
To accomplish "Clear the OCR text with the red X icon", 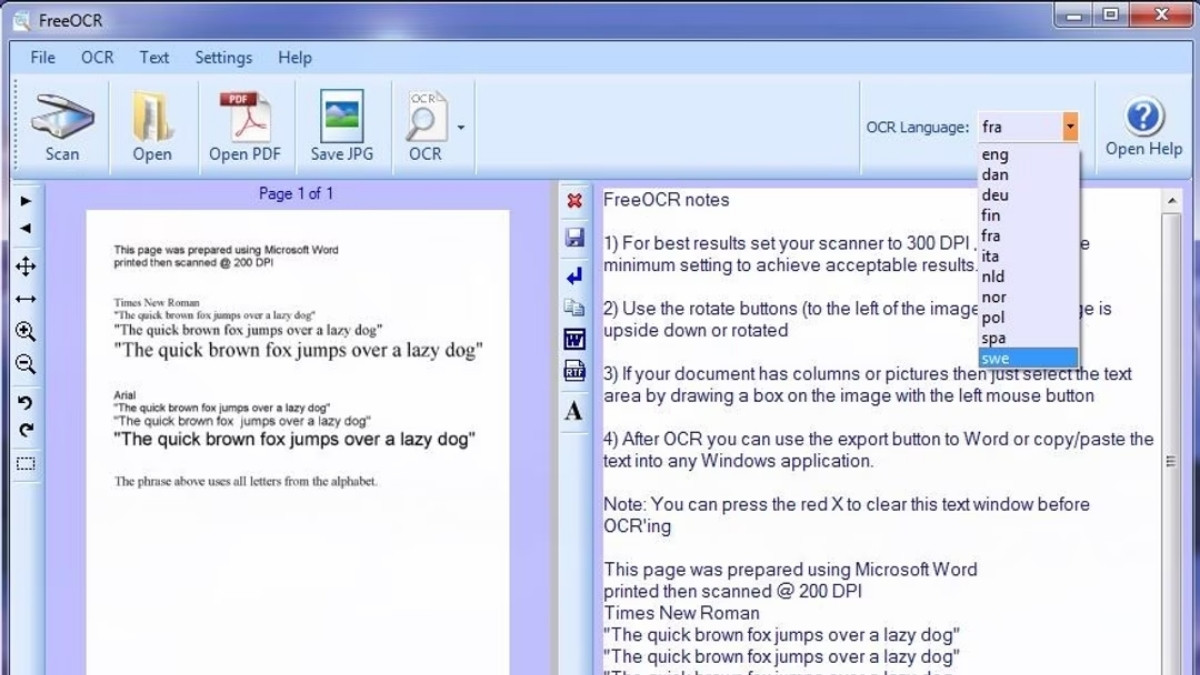I will (574, 201).
